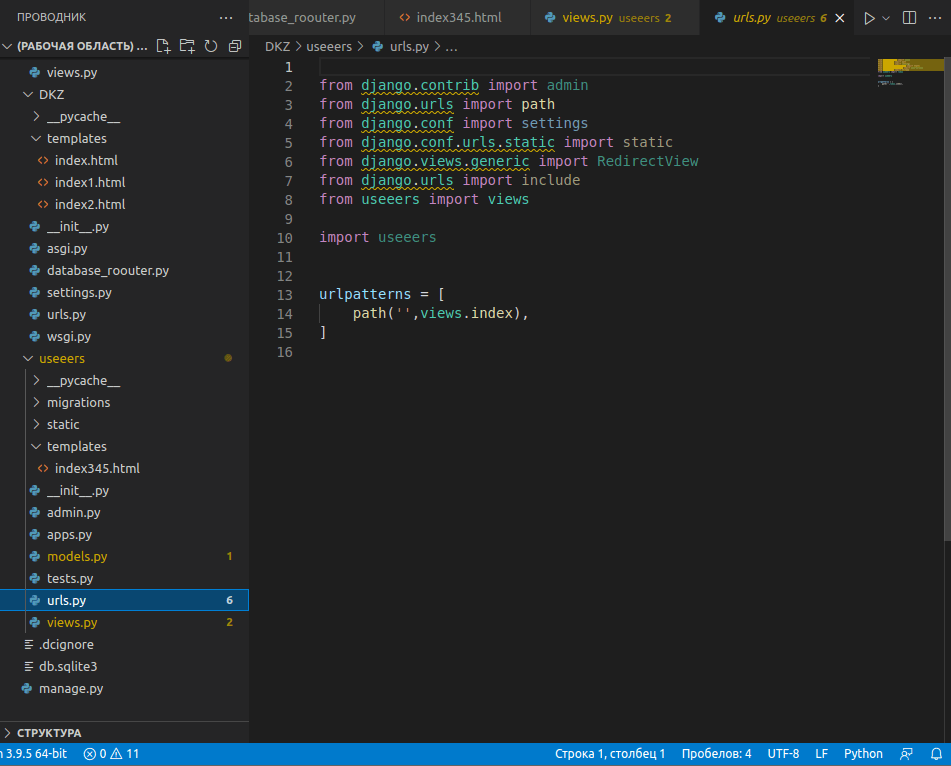Collapse the useeers folder
The height and width of the screenshot is (766, 951).
point(61,358)
